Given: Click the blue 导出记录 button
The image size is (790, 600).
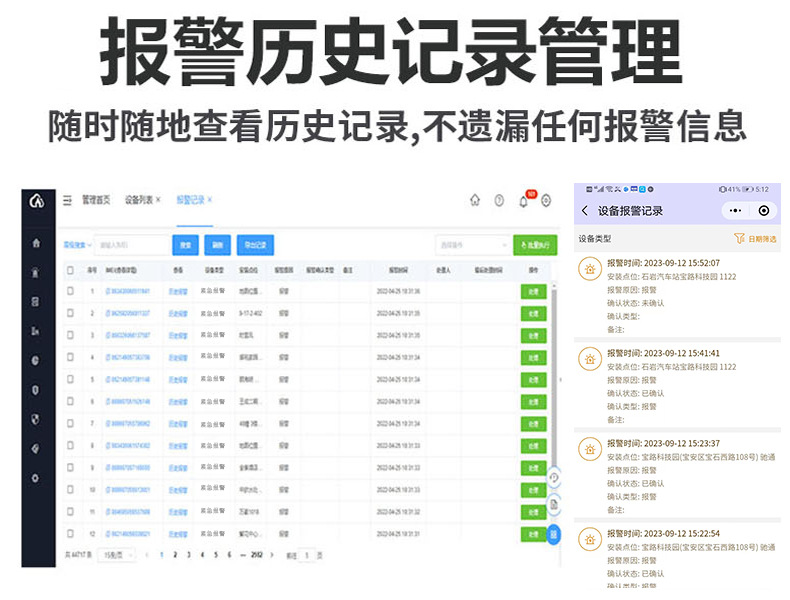Looking at the screenshot, I should point(254,244).
